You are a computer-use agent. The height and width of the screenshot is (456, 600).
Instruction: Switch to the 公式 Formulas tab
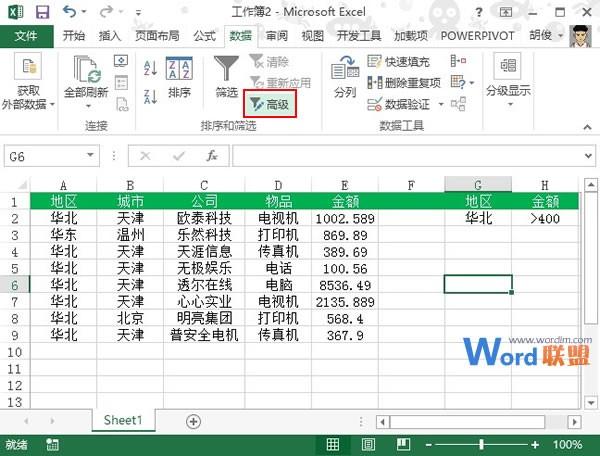click(204, 36)
